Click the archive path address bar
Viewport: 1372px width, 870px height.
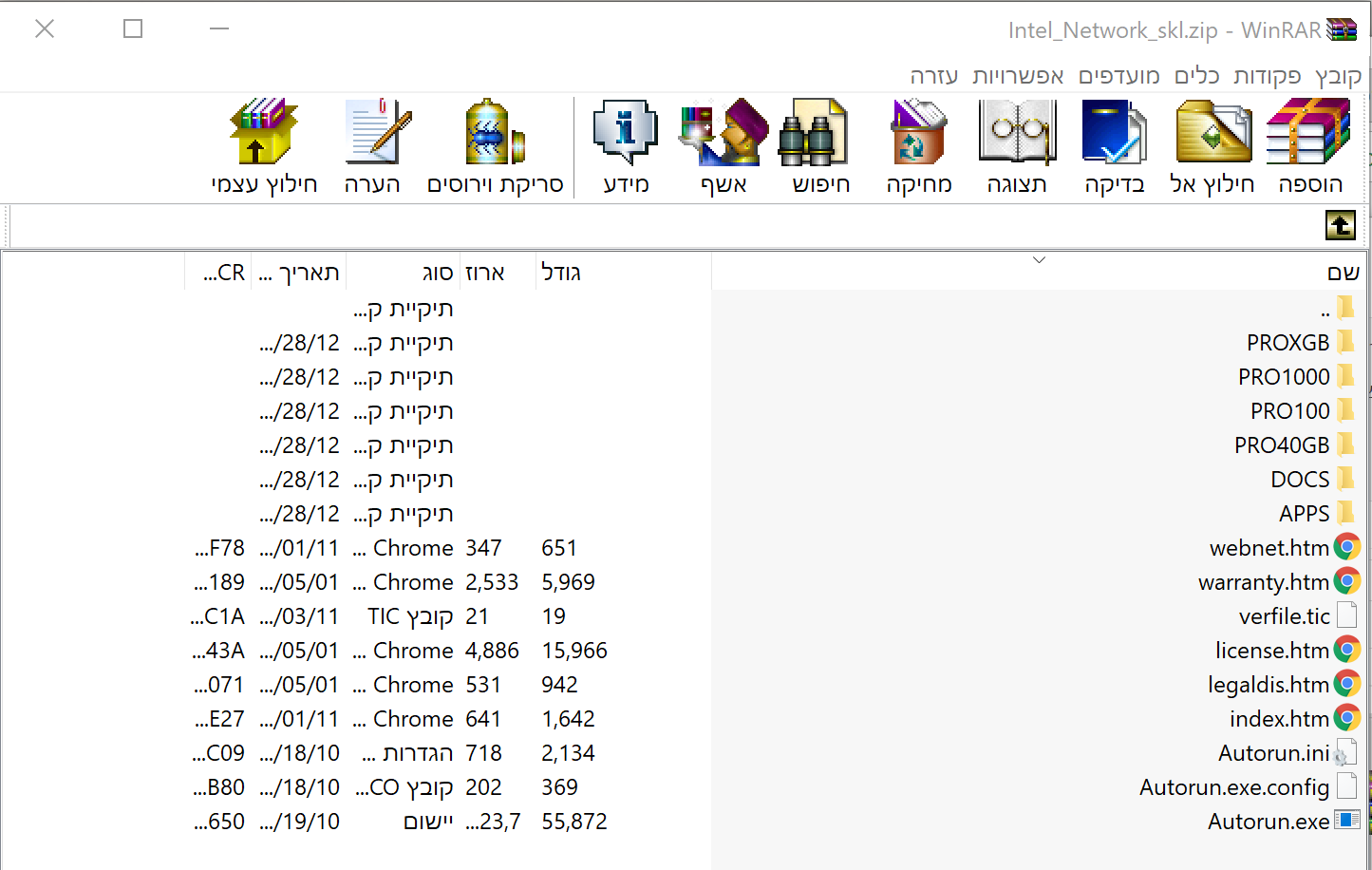click(665, 226)
